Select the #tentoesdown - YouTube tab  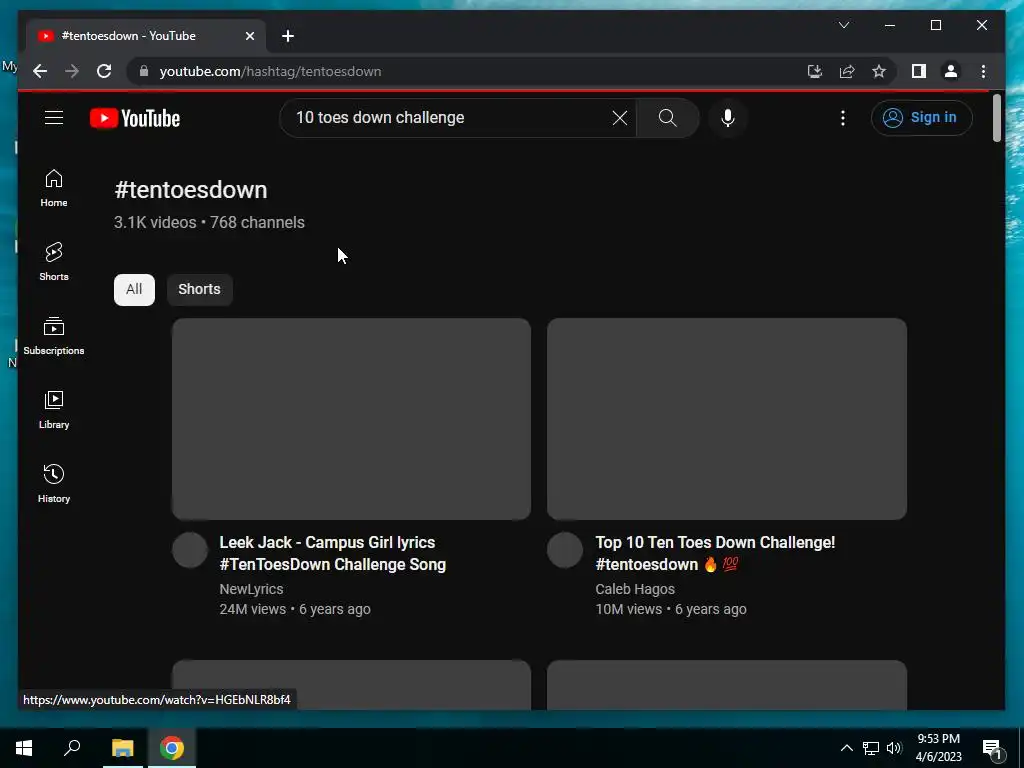(146, 36)
